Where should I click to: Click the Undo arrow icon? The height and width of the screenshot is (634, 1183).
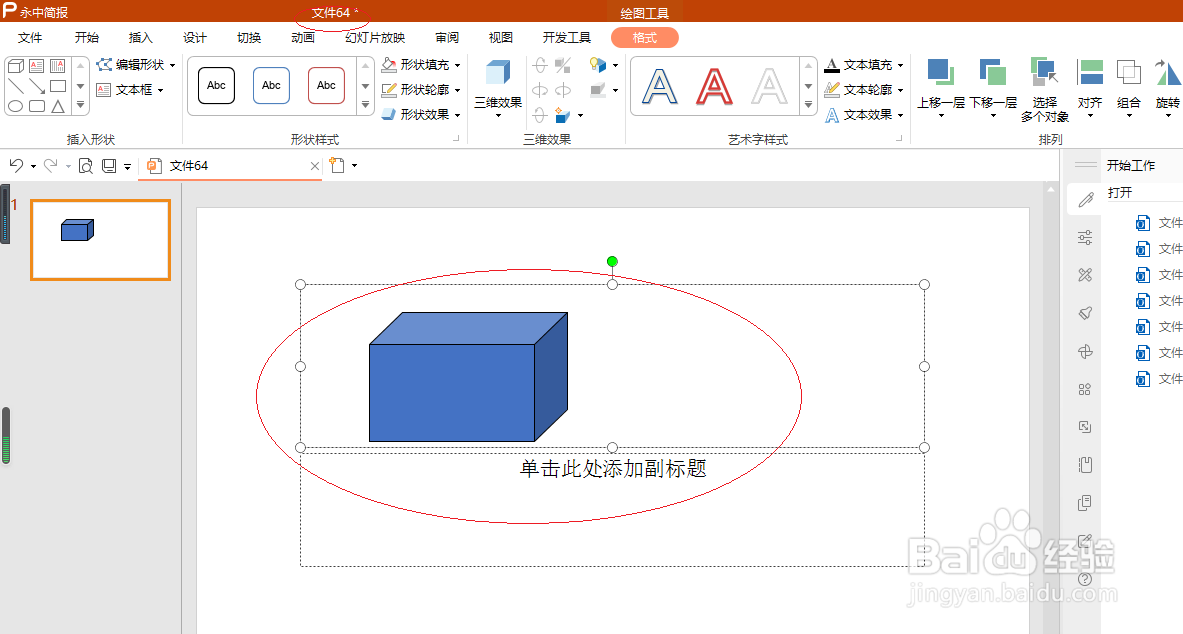(15, 165)
